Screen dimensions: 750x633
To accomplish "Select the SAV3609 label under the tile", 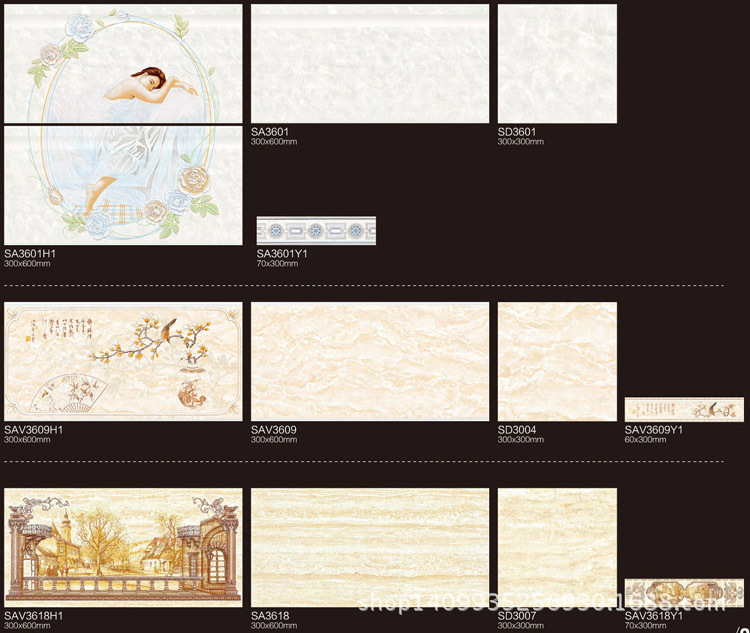I will tap(273, 430).
